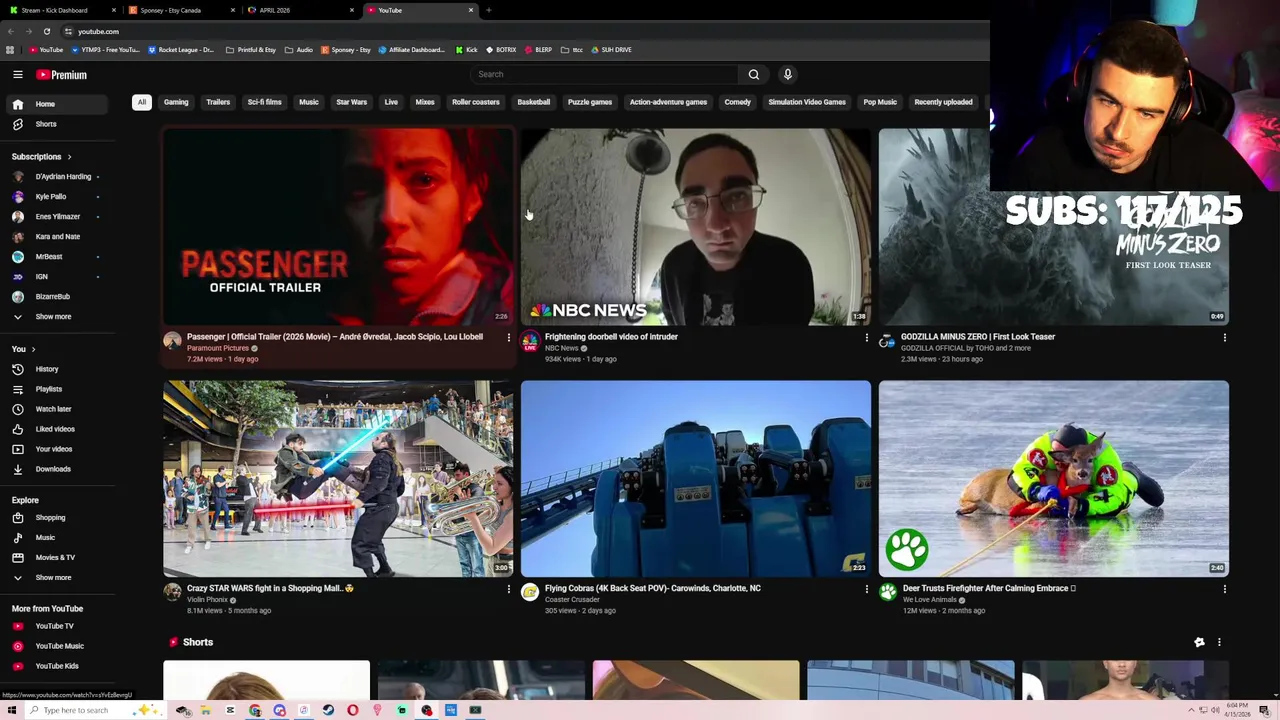1280x720 pixels.
Task: Open more options for Star Wars fight video
Action: tap(508, 589)
